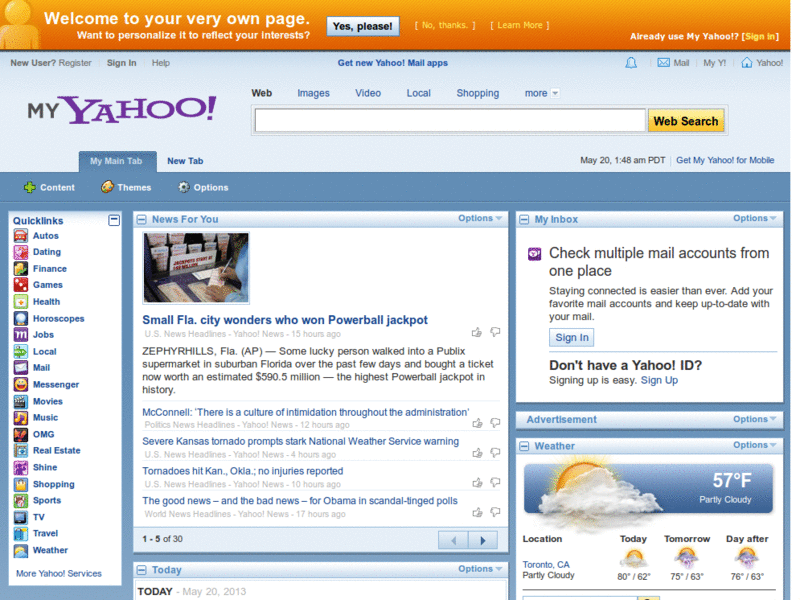This screenshot has height=600, width=800.
Task: Open Mail from the top-right envelope icon
Action: (663, 63)
